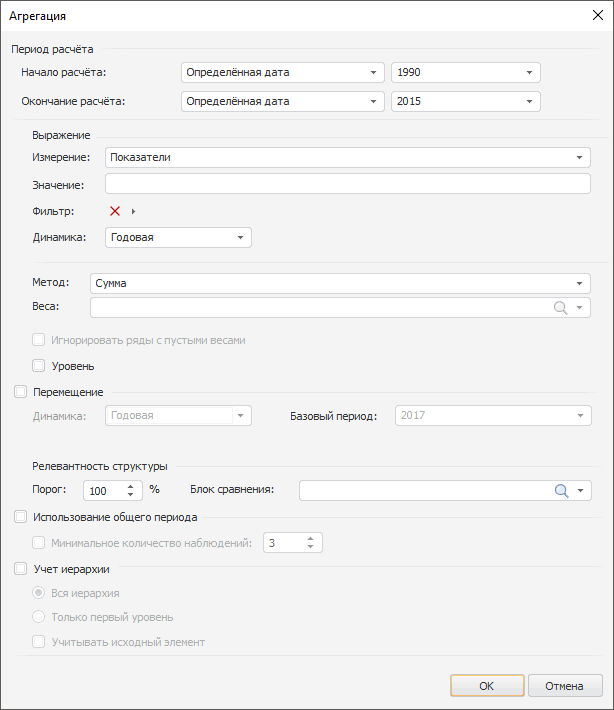Toggle the Перемещение checkbox
The image size is (614, 710).
[x=21, y=392]
